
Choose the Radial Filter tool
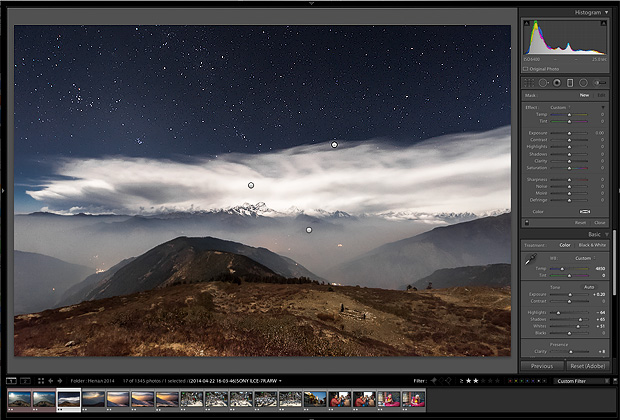point(583,83)
